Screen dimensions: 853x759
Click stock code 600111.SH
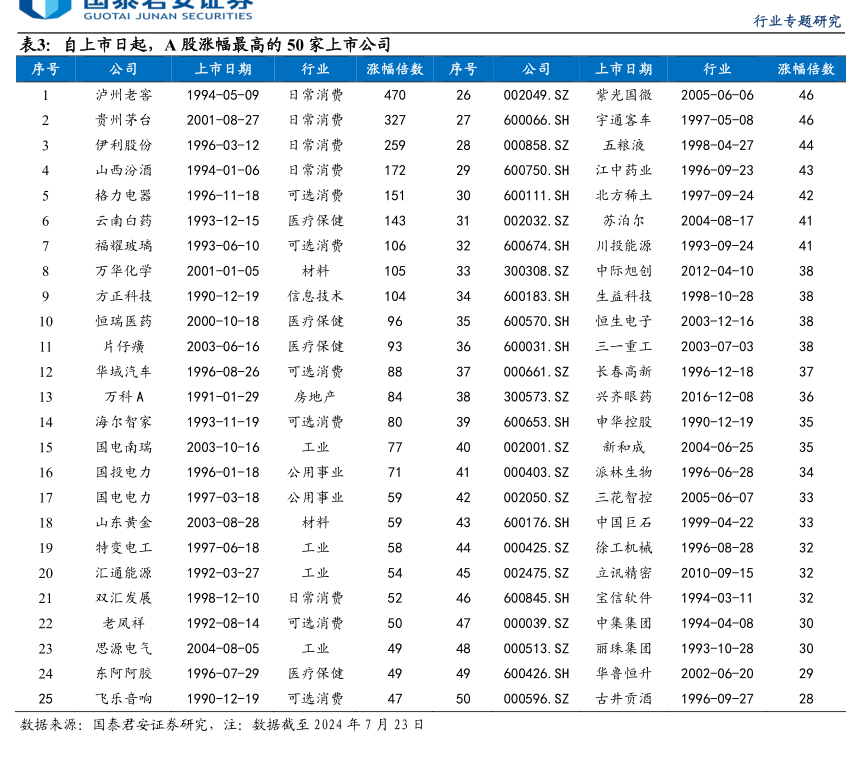536,195
